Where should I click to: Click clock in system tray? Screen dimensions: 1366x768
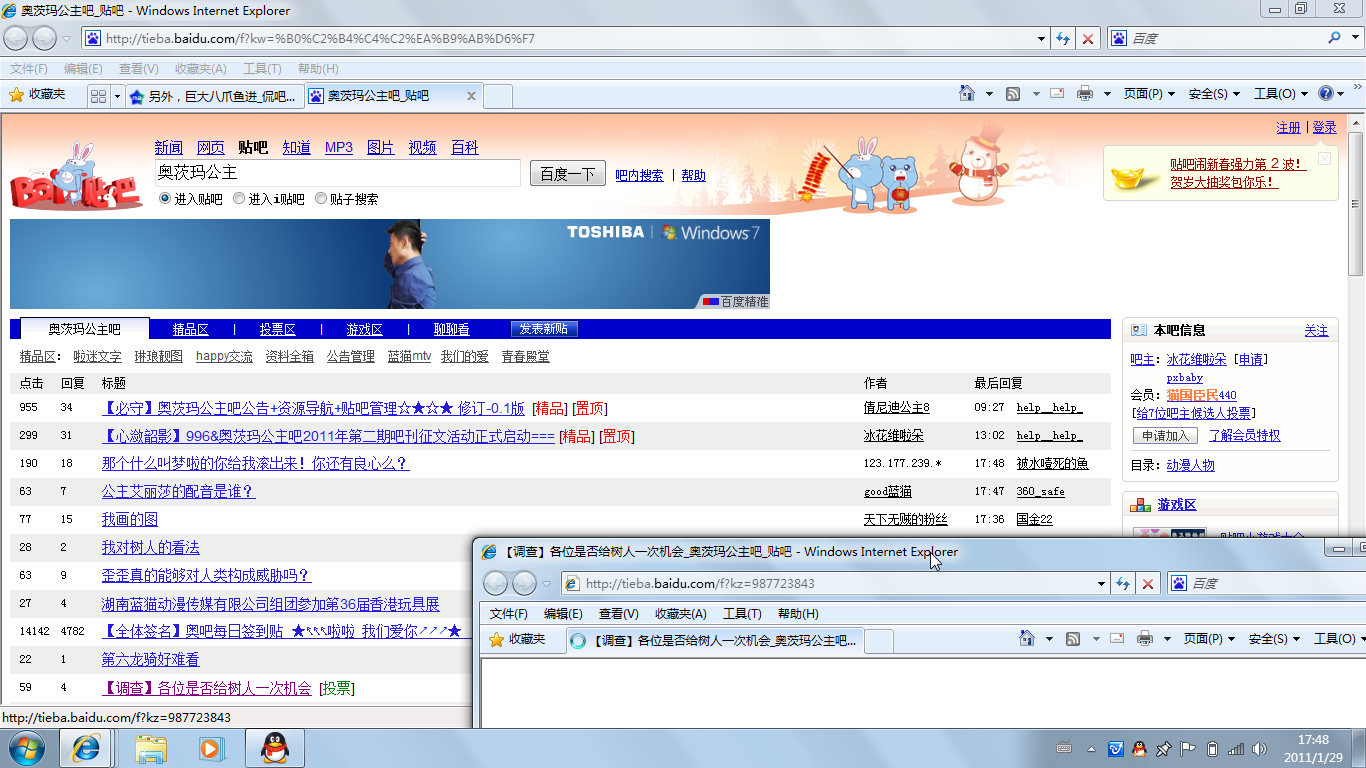click(x=1313, y=748)
